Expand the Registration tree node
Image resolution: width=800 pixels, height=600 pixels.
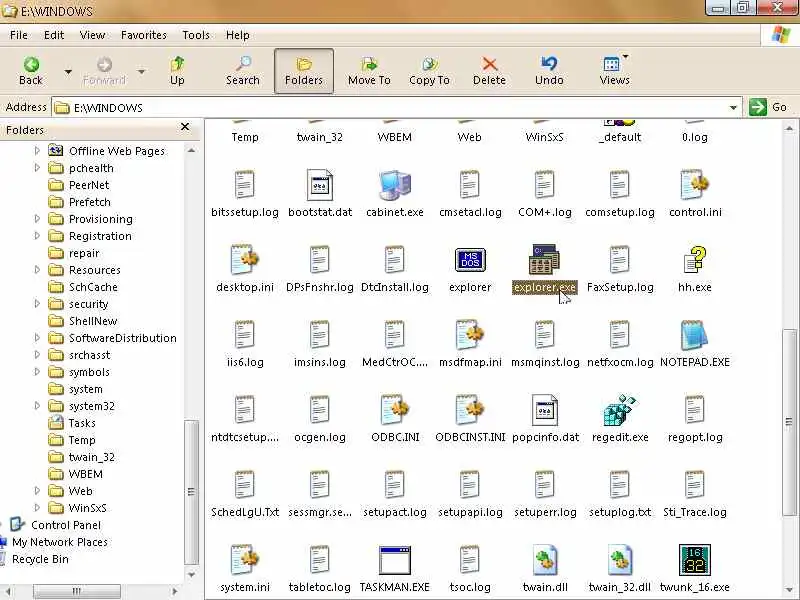tap(37, 236)
